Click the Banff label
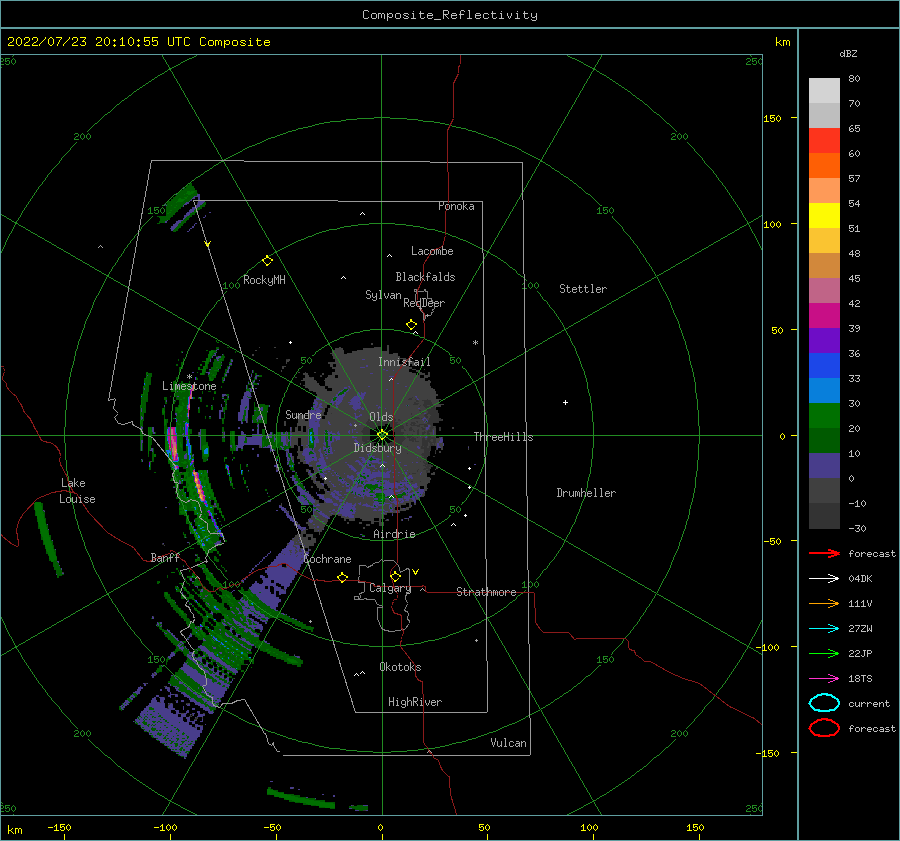 coord(165,557)
